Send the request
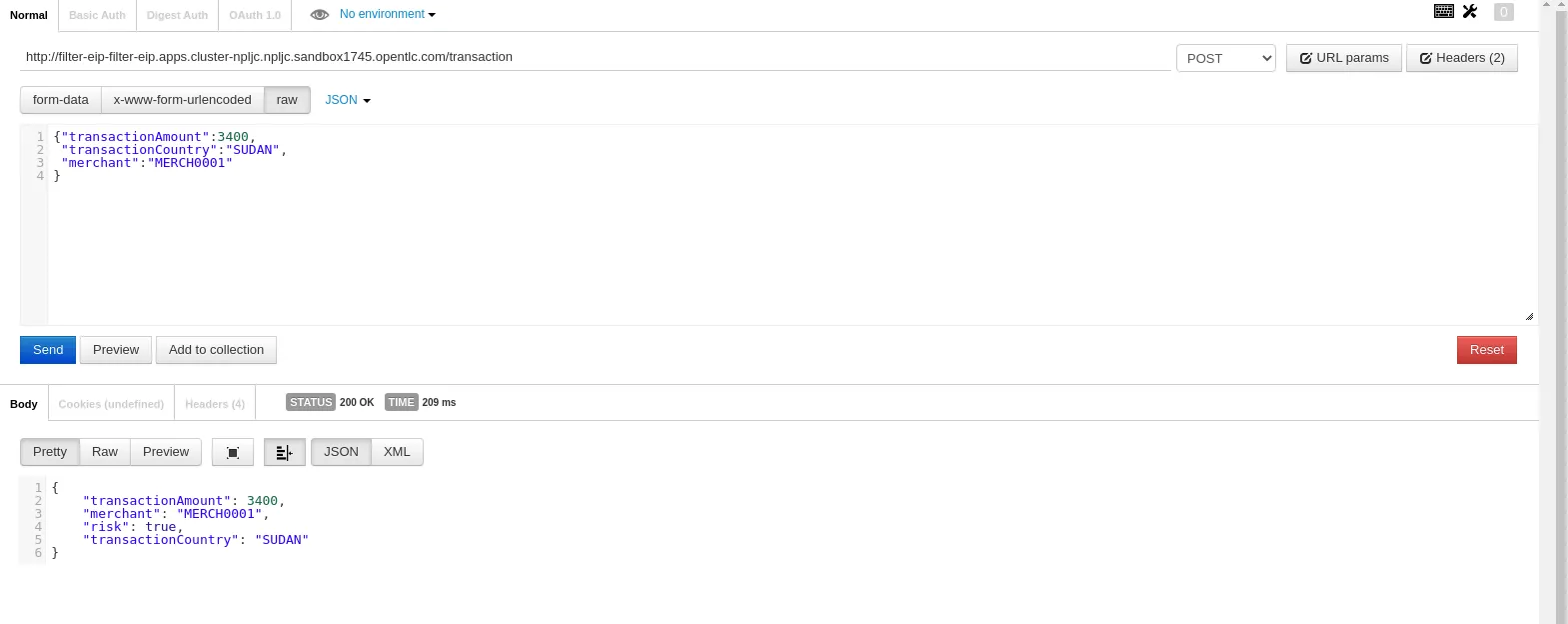This screenshot has width=1568, height=624. (x=48, y=350)
